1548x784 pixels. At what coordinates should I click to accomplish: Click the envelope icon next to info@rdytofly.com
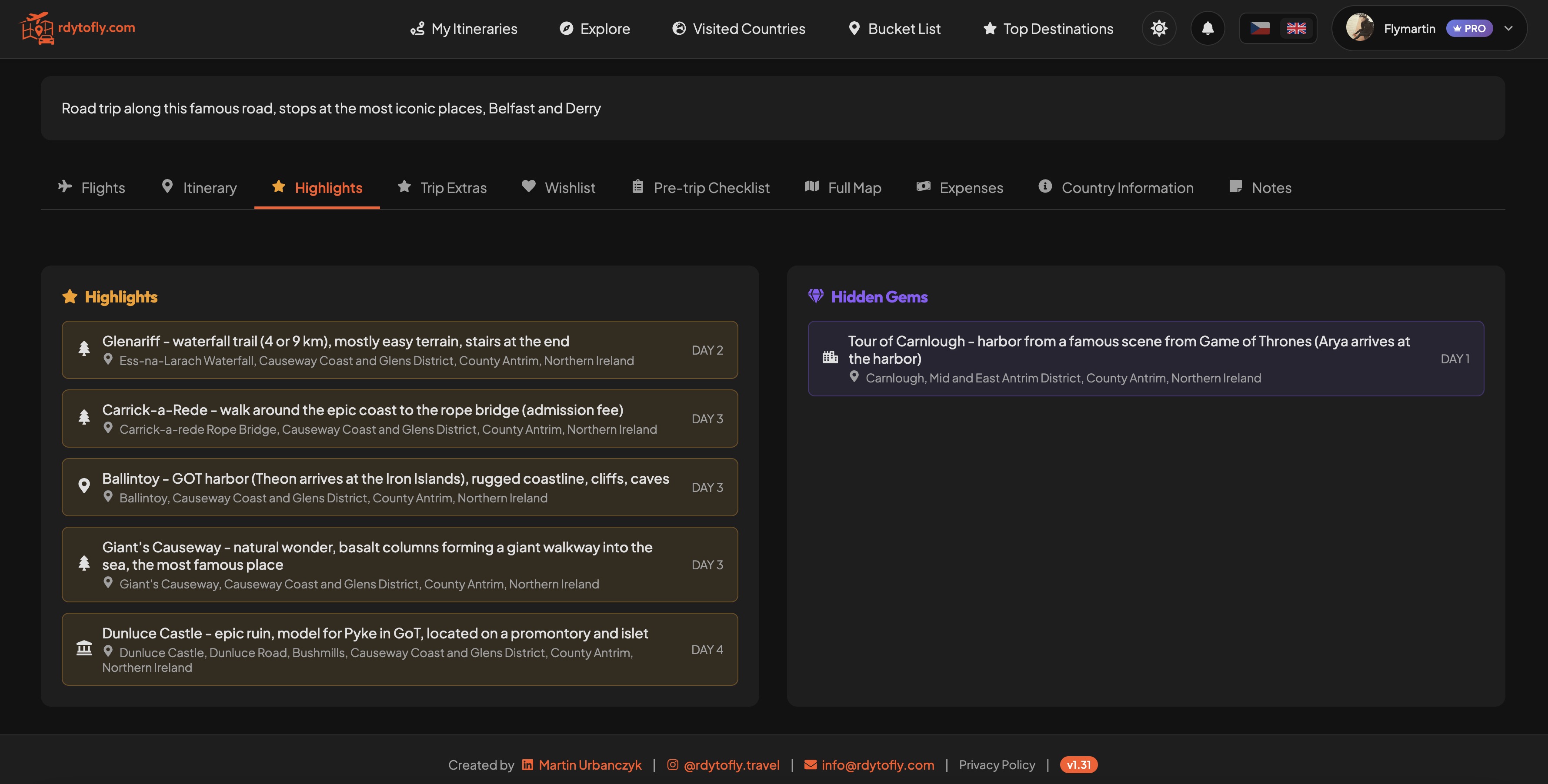pos(810,765)
